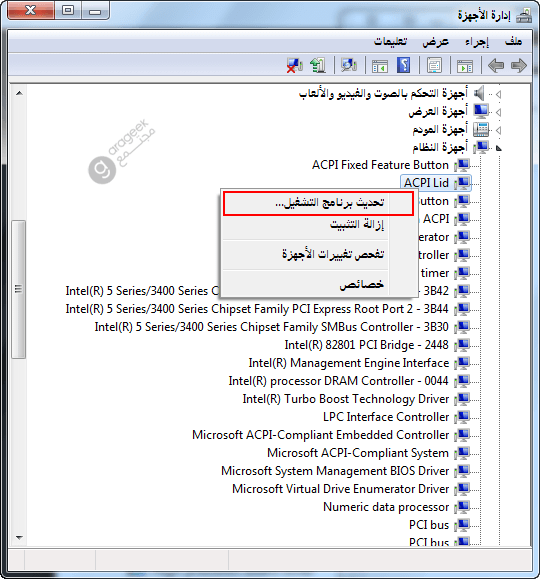Choose تفحص تغييرات الأجهزة context menu entry
The width and height of the screenshot is (540, 579).
pyautogui.click(x=333, y=254)
